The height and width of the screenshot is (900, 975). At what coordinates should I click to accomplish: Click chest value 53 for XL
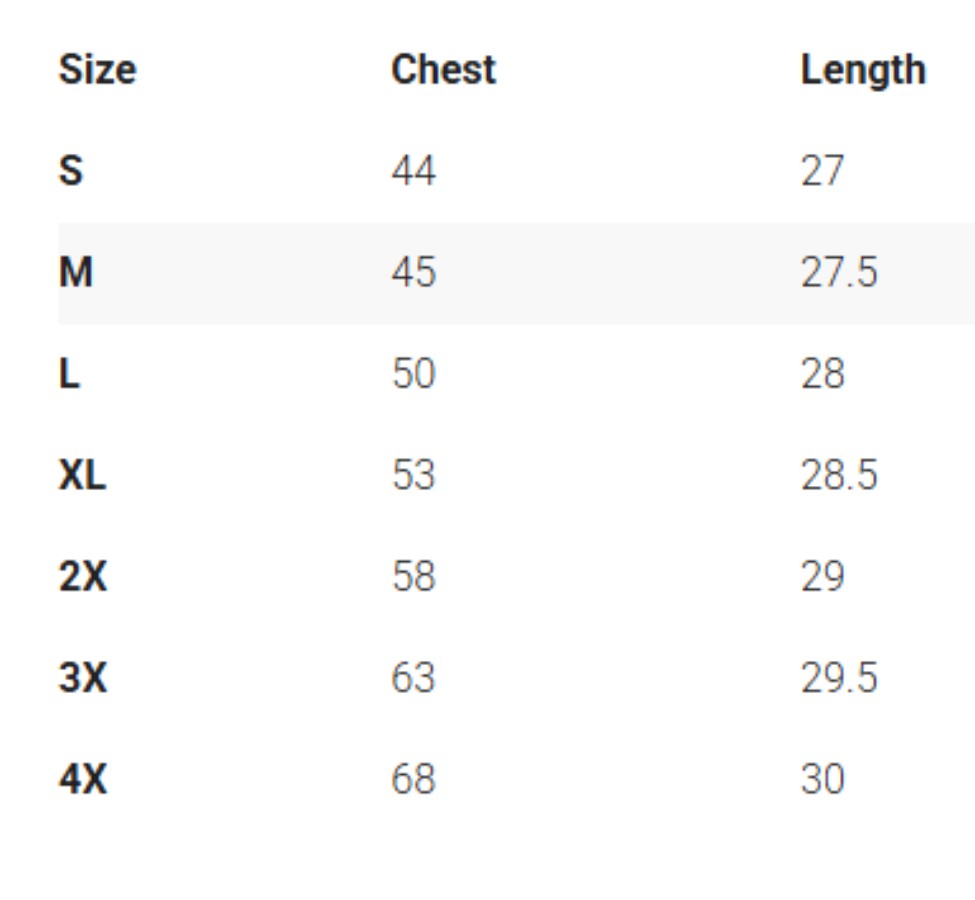[413, 475]
